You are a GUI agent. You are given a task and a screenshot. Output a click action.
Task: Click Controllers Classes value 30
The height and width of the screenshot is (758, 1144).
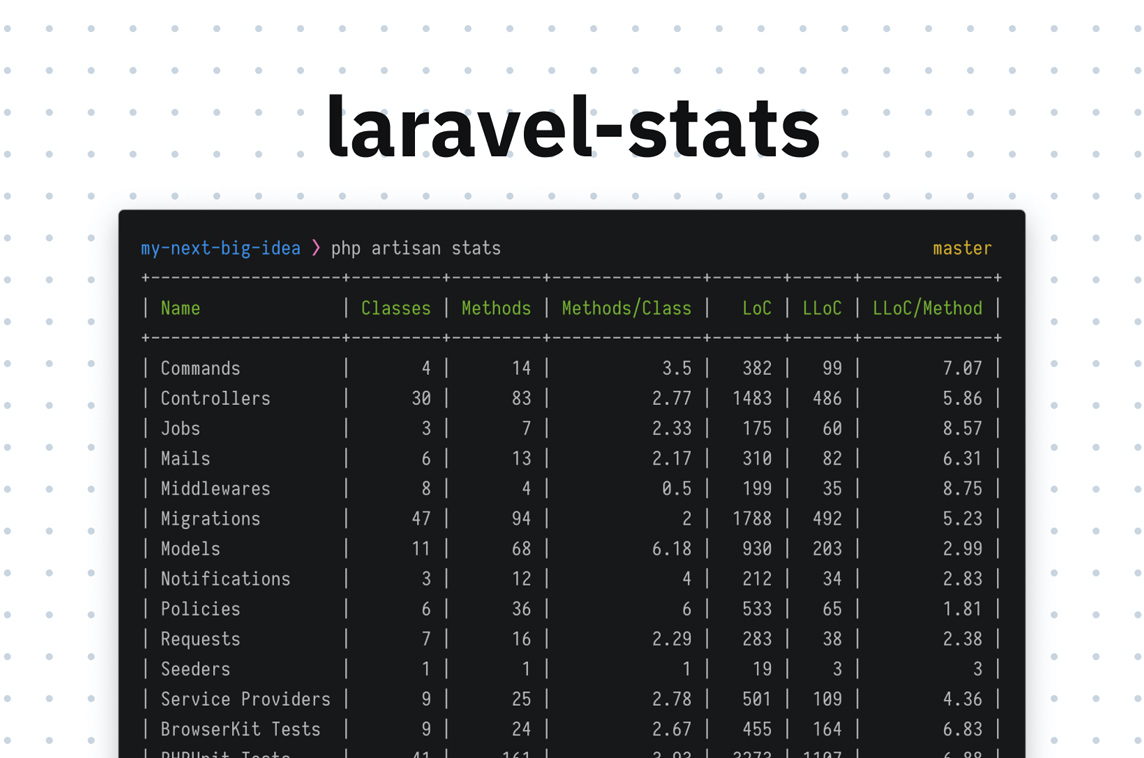click(x=421, y=398)
